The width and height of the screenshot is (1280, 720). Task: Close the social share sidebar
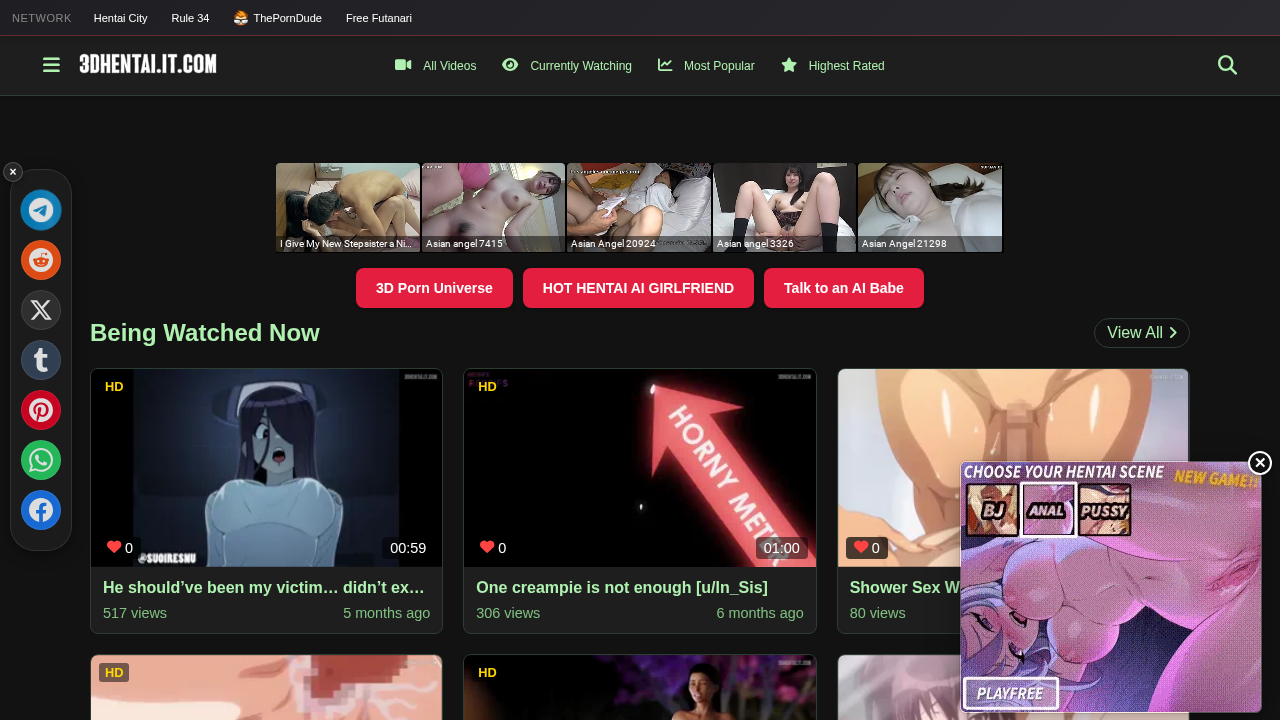(x=13, y=172)
